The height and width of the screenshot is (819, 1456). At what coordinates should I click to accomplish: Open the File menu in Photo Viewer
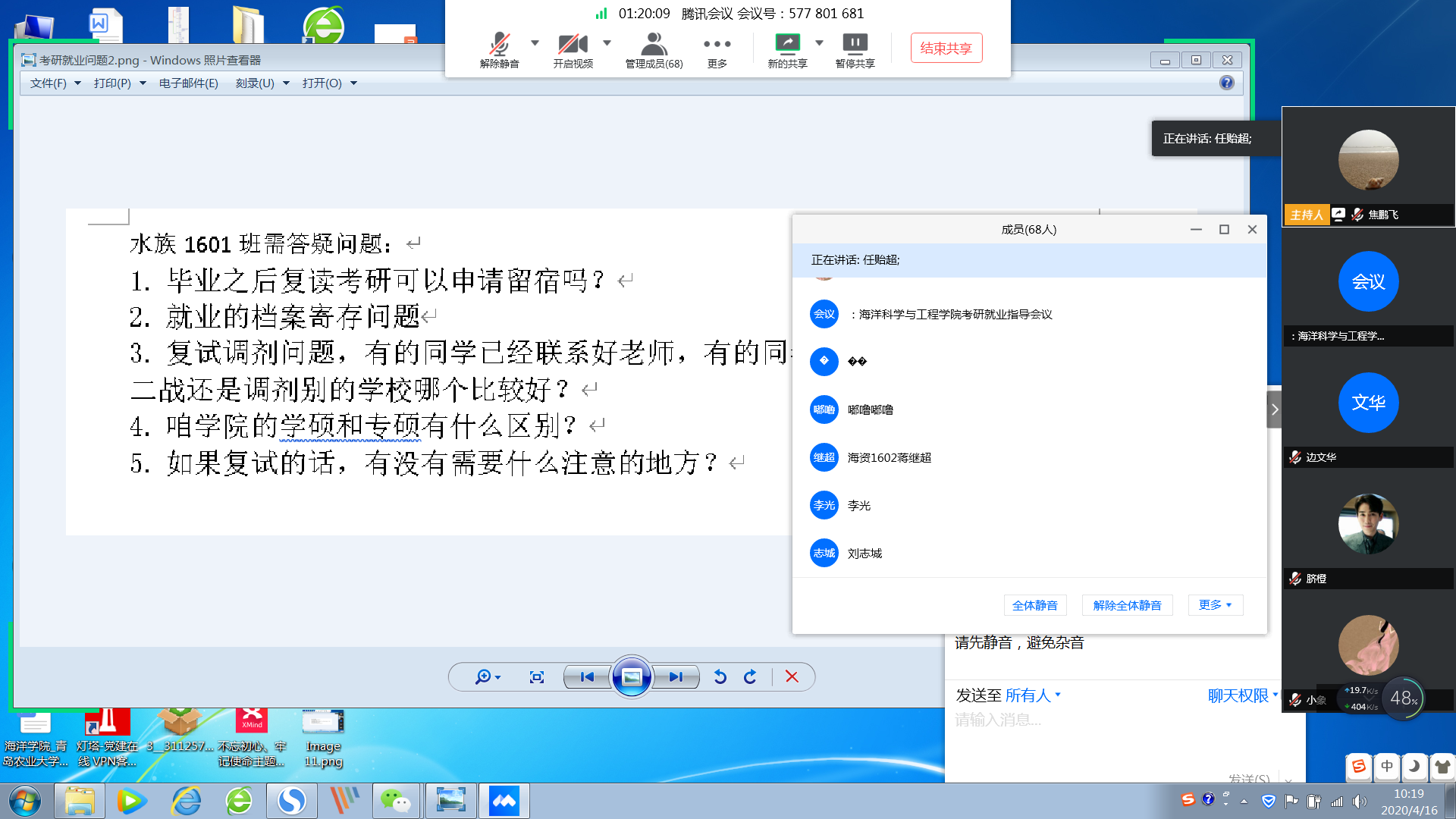[x=55, y=83]
